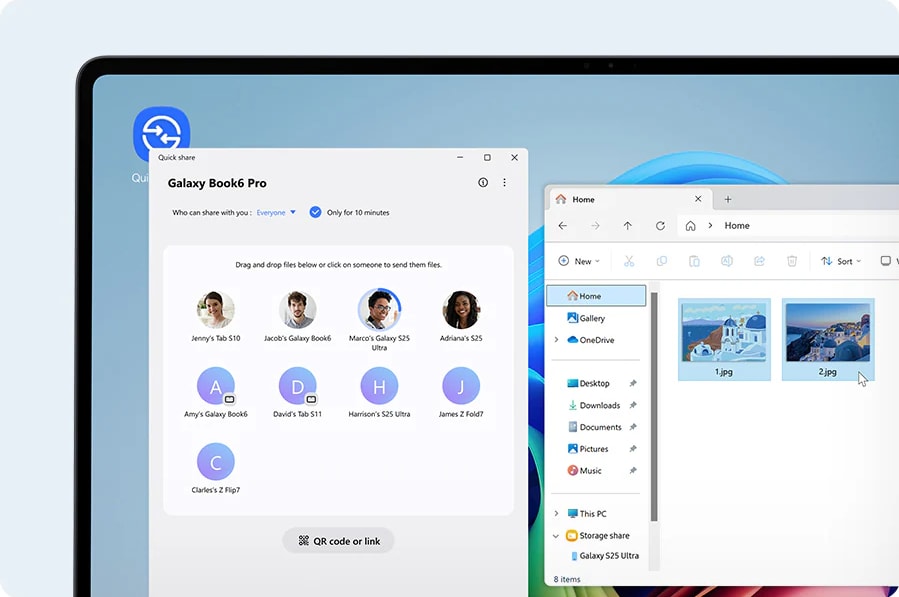899x597 pixels.
Task: Click the Share icon in Explorer toolbar
Action: click(x=759, y=261)
